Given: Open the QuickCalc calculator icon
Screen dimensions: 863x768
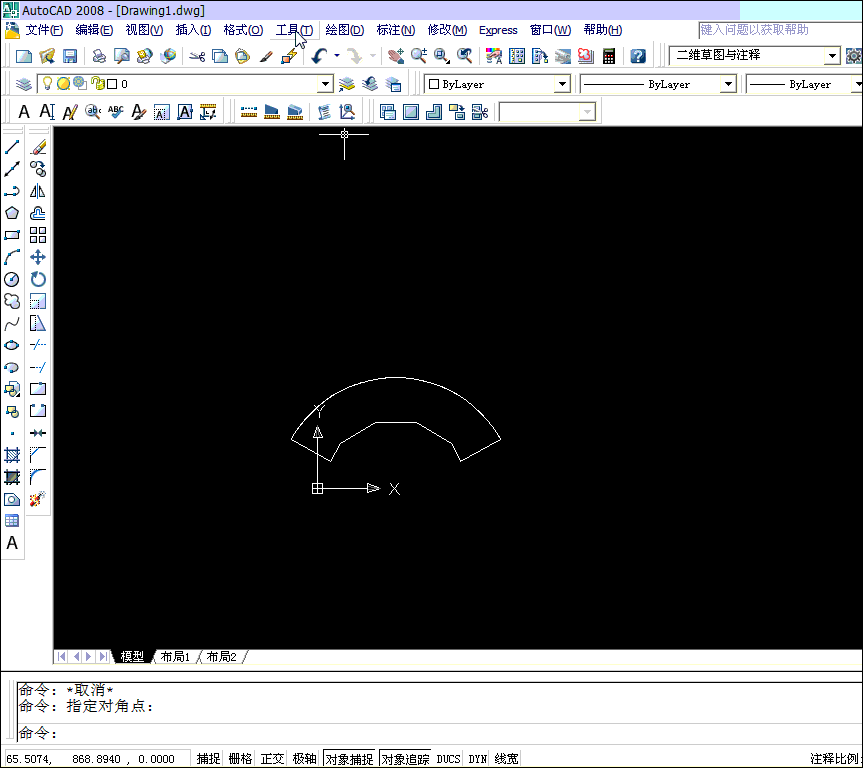Looking at the screenshot, I should coord(609,56).
